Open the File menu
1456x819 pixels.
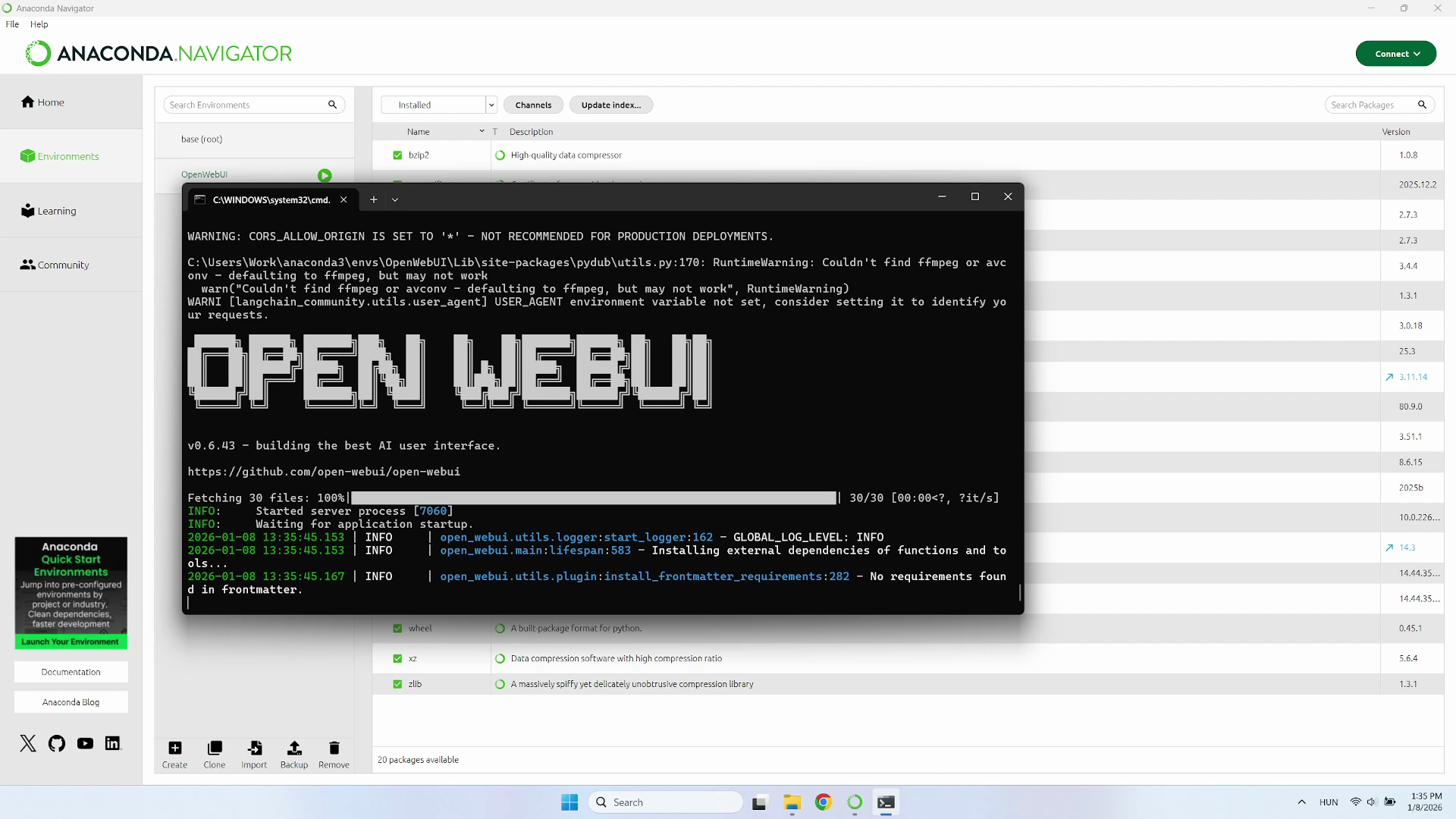(x=11, y=24)
